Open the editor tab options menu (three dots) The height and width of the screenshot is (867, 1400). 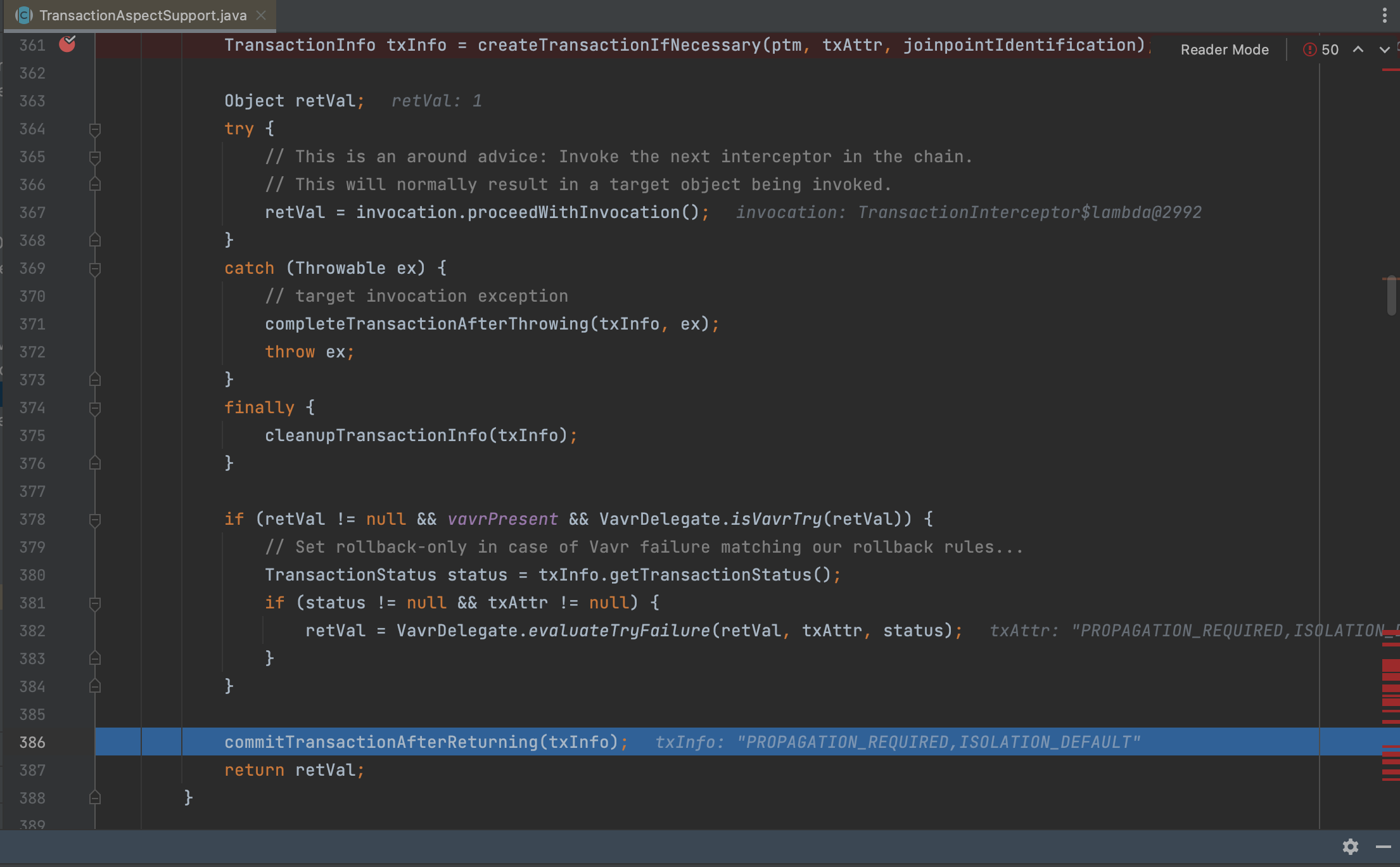click(x=1384, y=15)
